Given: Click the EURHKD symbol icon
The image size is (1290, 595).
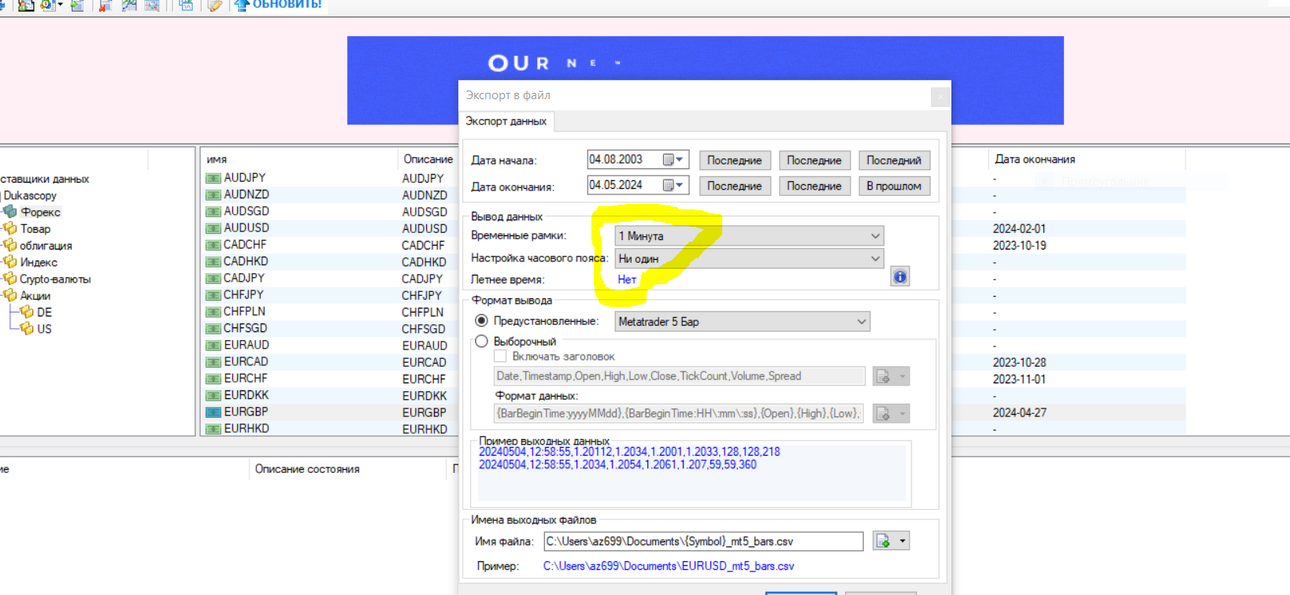Looking at the screenshot, I should click(x=213, y=429).
